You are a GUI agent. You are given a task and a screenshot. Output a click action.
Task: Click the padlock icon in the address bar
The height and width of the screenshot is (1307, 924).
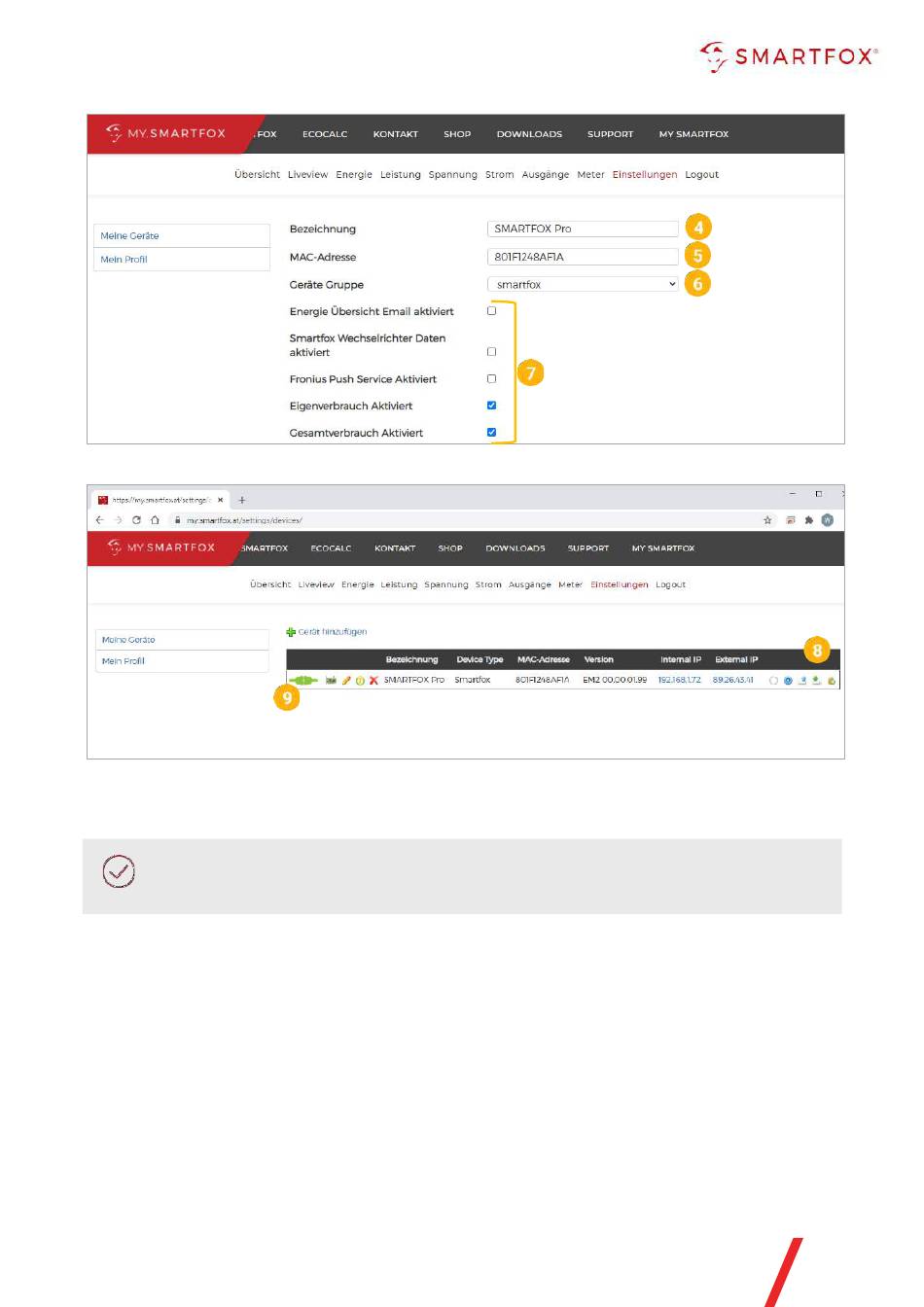pos(177,520)
